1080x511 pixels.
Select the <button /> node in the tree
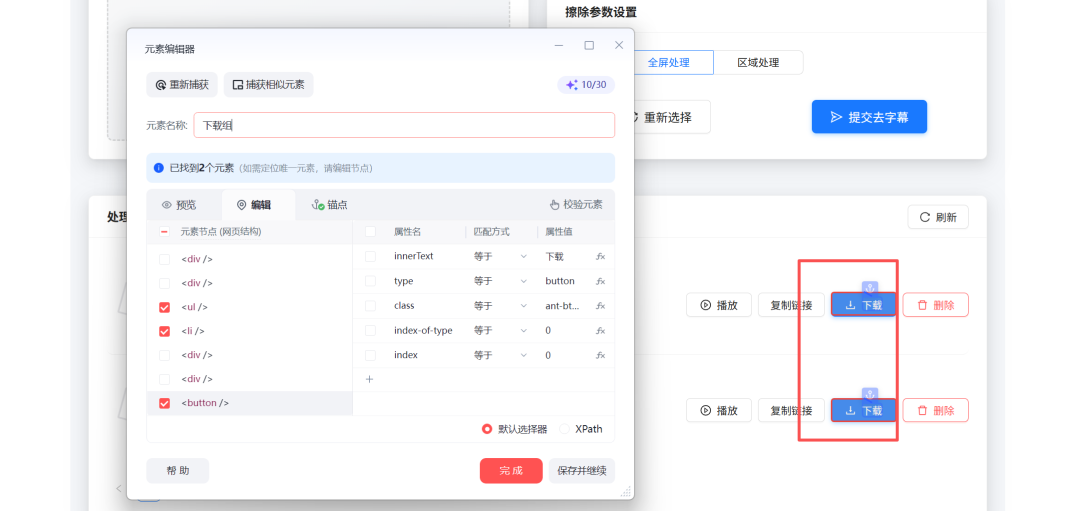(x=205, y=403)
